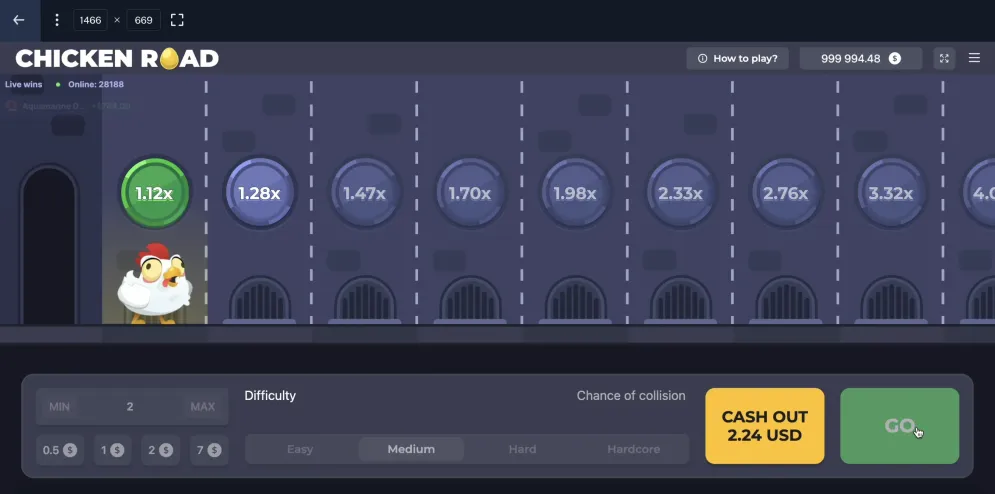Image resolution: width=995 pixels, height=494 pixels.
Task: Open the three-dot options menu
Action: pos(57,20)
